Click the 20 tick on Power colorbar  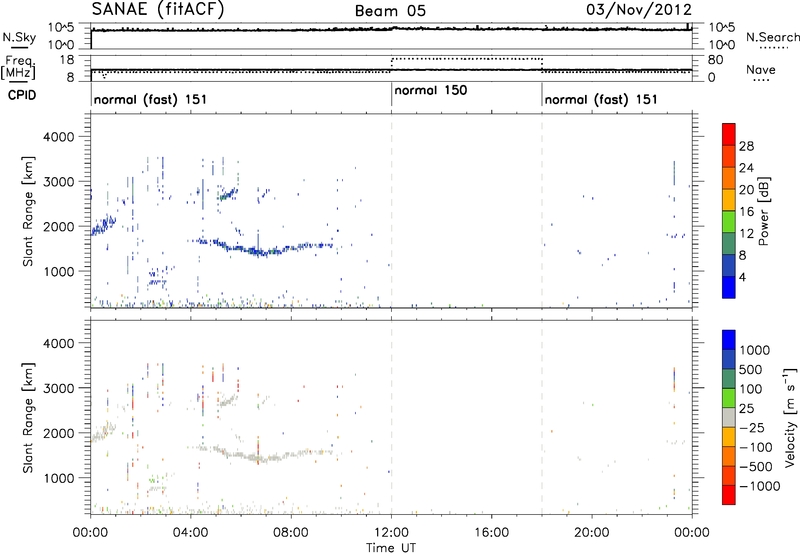(x=746, y=190)
